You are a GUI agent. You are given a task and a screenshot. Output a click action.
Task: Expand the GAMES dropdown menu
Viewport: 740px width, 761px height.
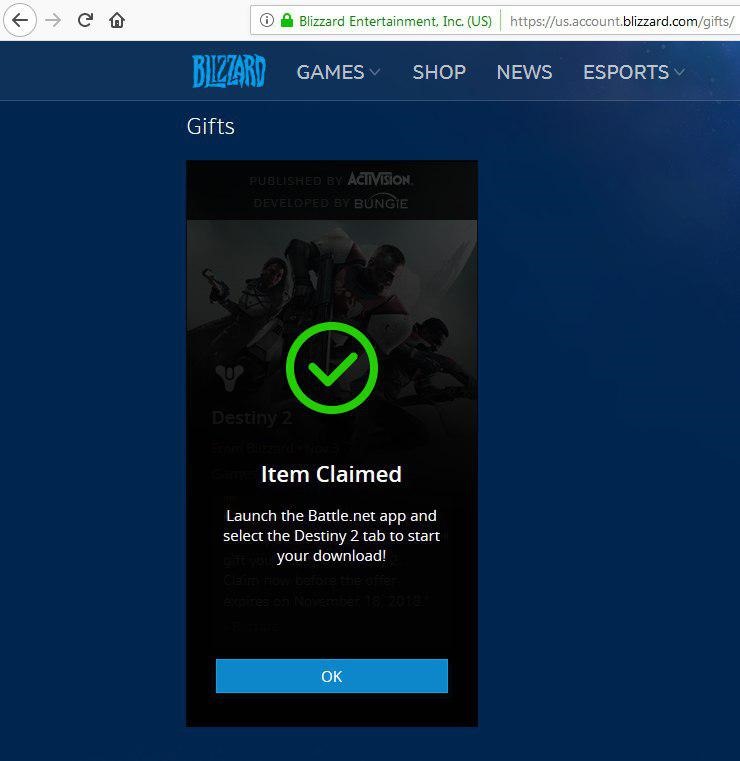(338, 72)
